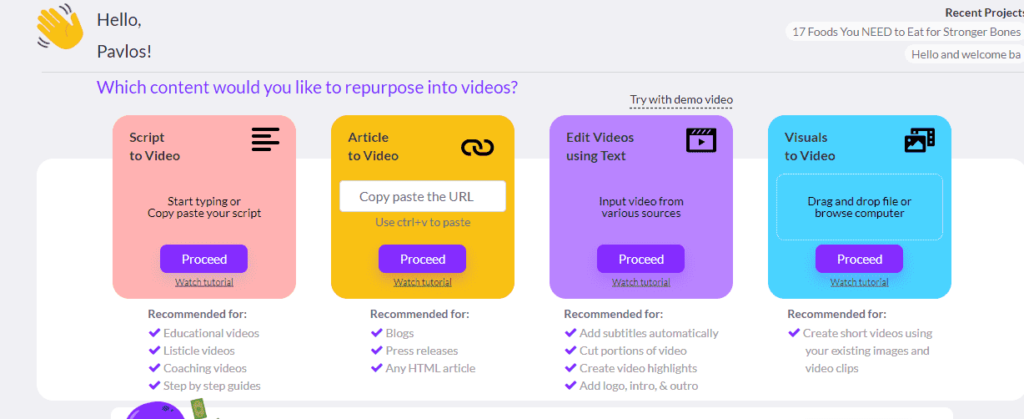Click Add logo, intro, & outro item
The height and width of the screenshot is (419, 1024).
click(x=632, y=386)
